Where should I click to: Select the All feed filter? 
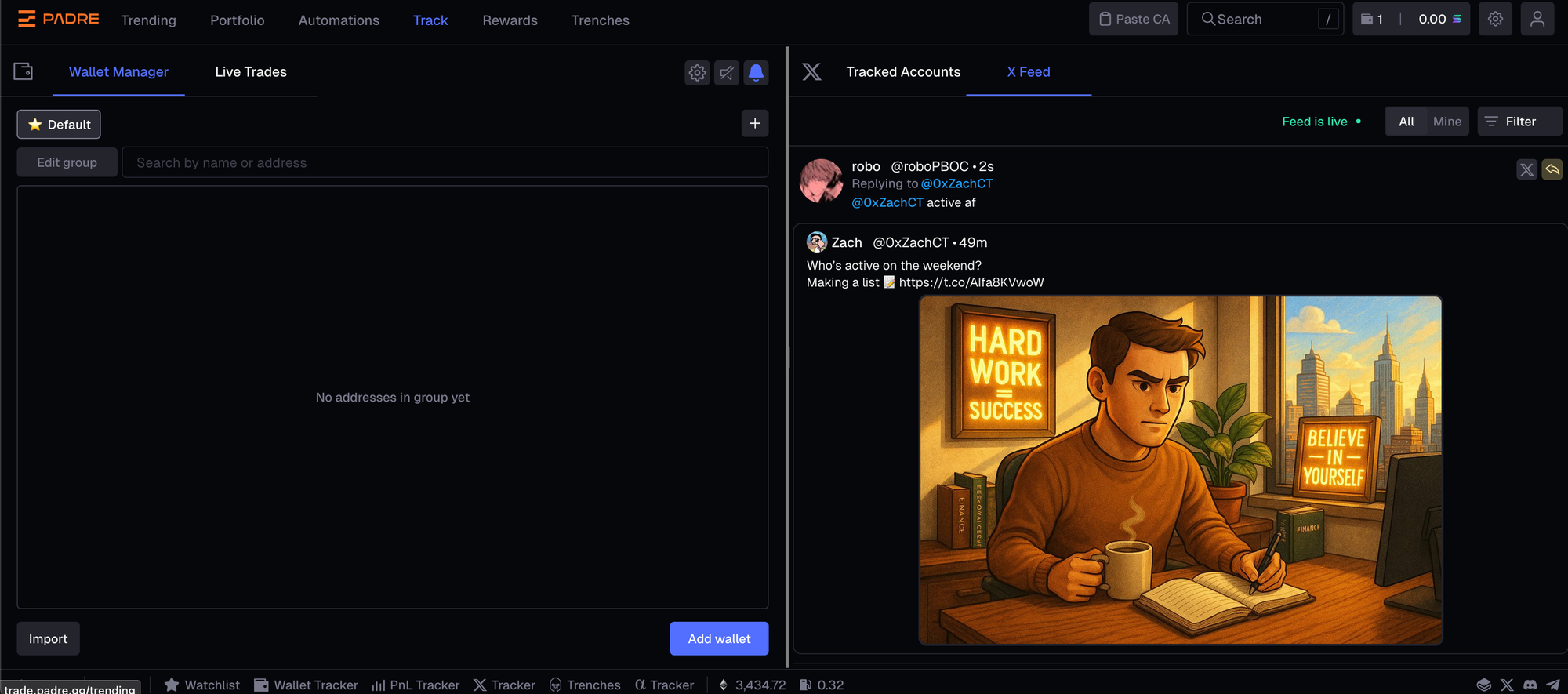[x=1406, y=122]
